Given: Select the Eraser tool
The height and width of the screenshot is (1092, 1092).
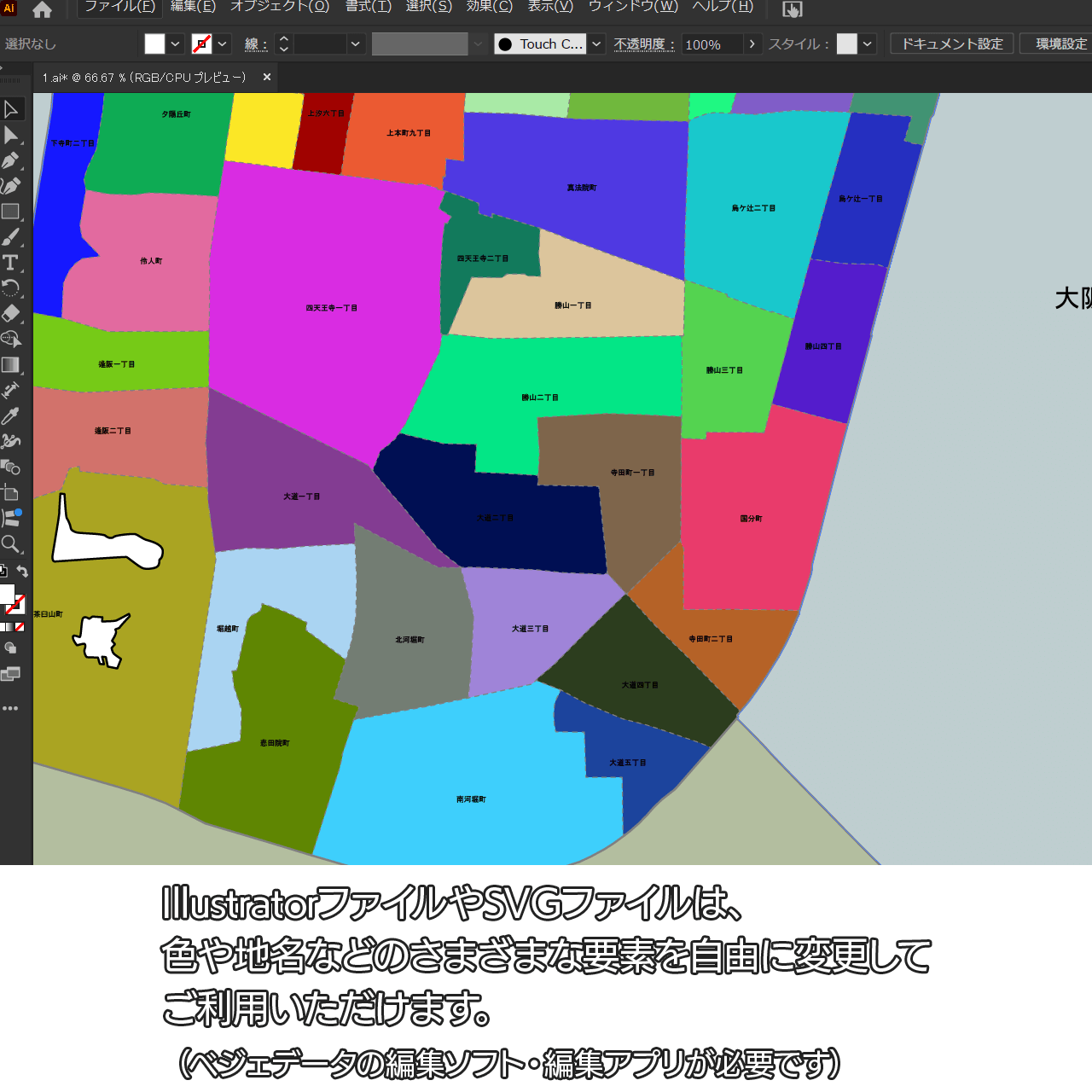Looking at the screenshot, I should (x=11, y=313).
